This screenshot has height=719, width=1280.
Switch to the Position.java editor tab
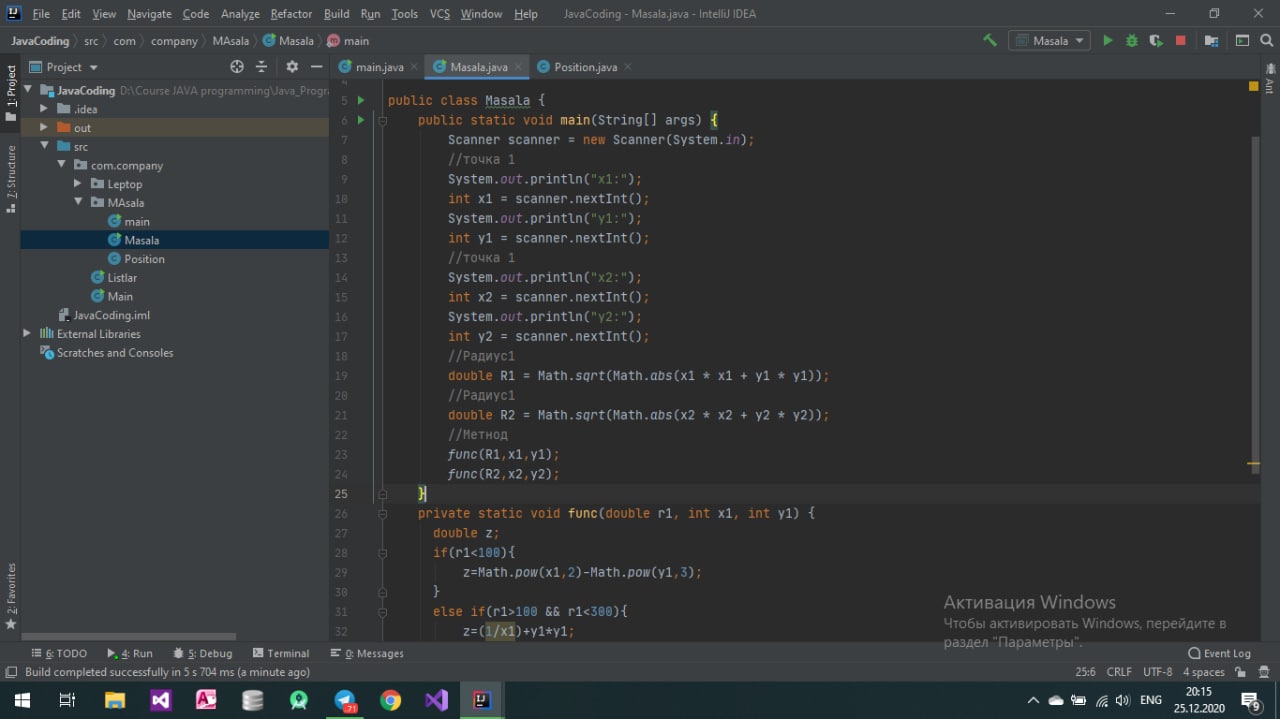pyautogui.click(x=585, y=67)
